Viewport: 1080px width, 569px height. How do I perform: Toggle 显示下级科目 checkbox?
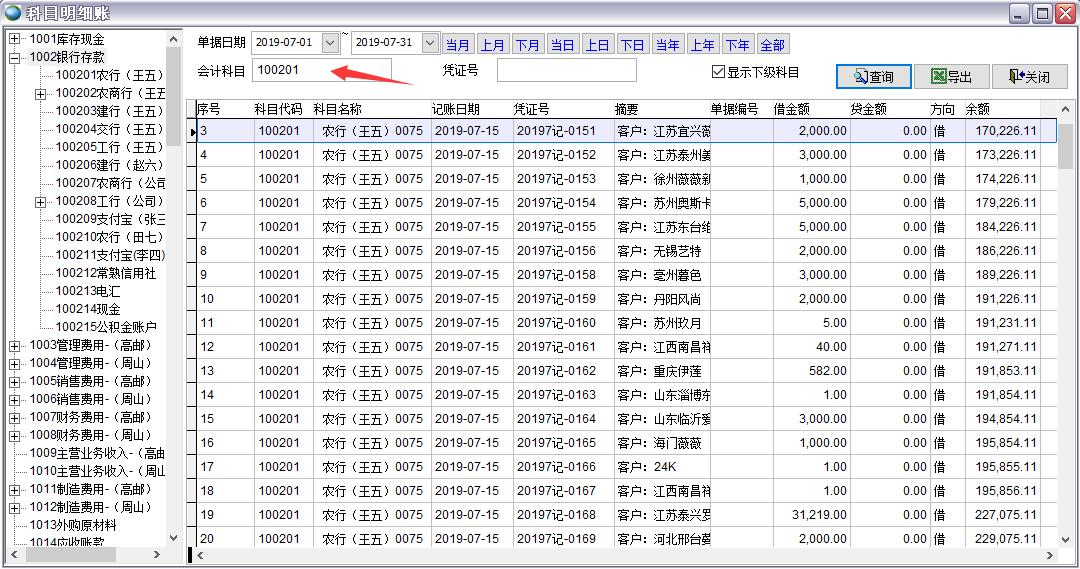(718, 72)
